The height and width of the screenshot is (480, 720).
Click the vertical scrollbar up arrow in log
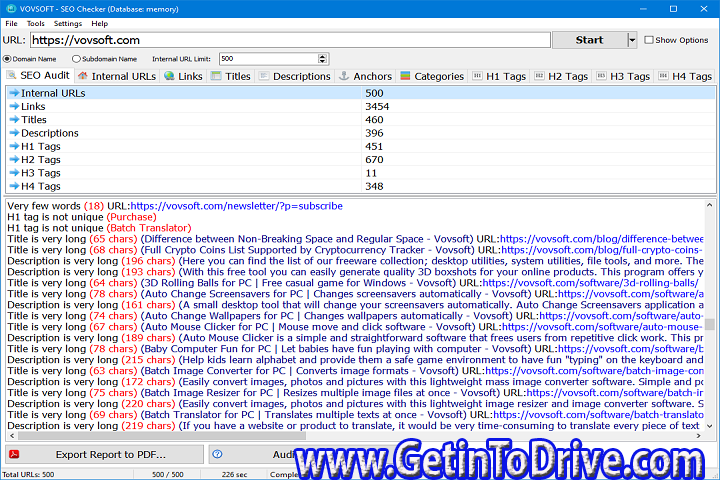(710, 205)
